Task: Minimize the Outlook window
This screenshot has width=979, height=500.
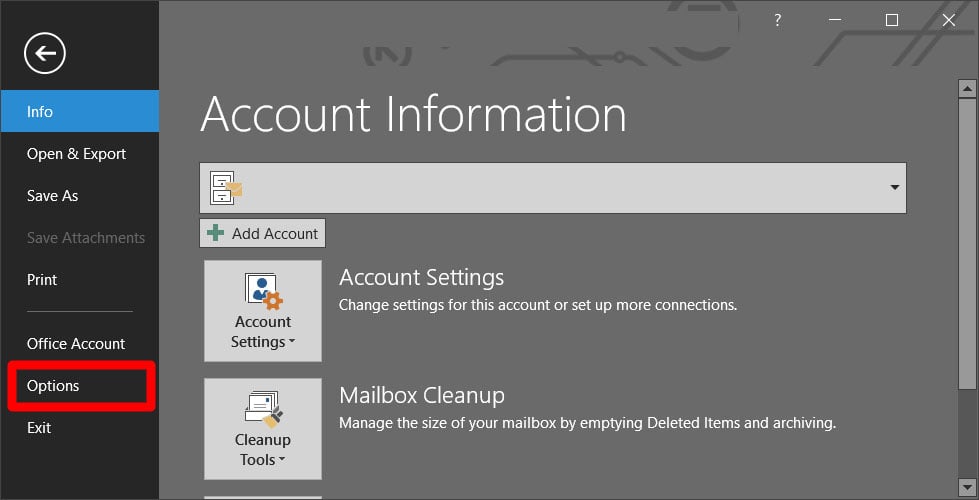Action: click(x=835, y=20)
